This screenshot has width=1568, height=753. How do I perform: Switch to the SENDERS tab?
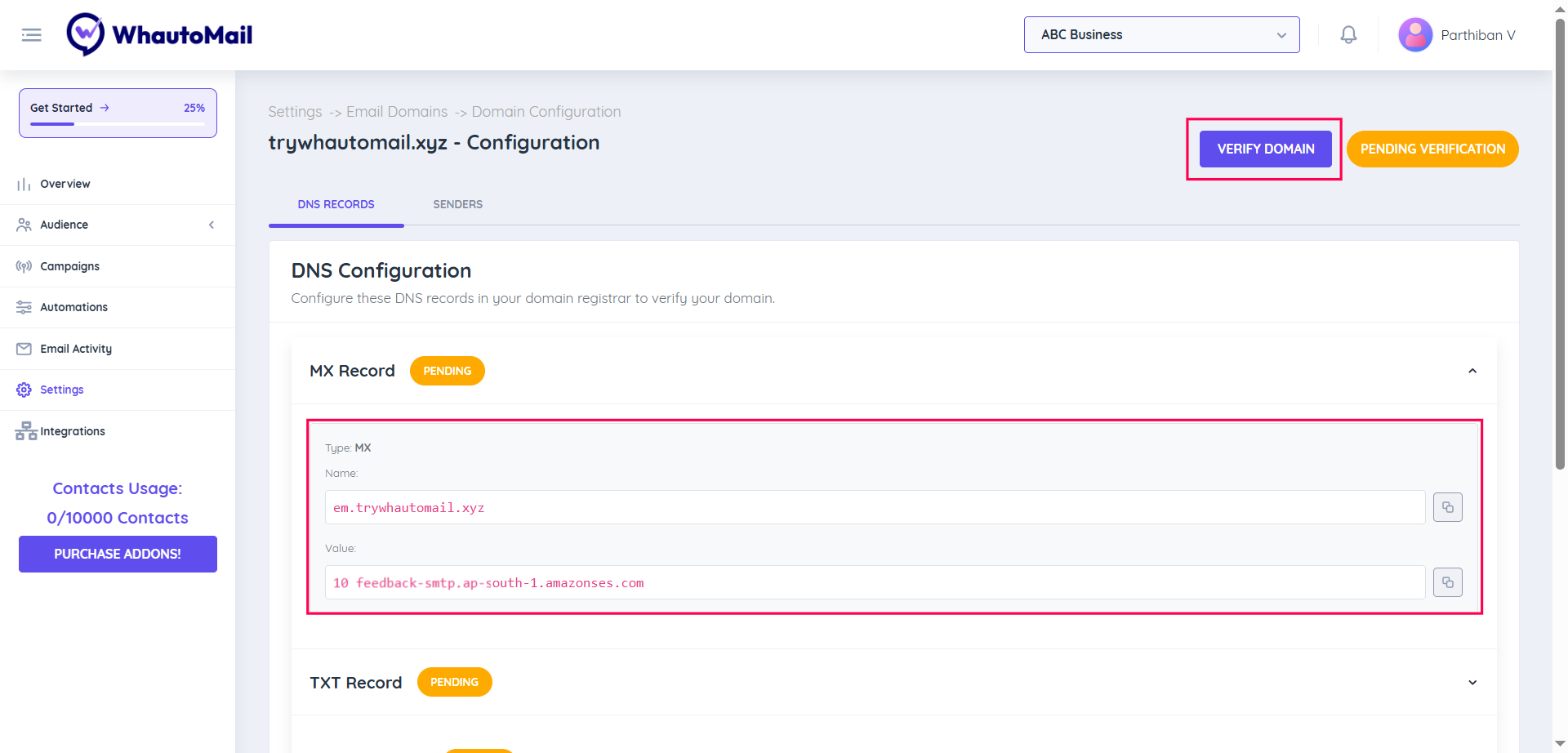[457, 204]
